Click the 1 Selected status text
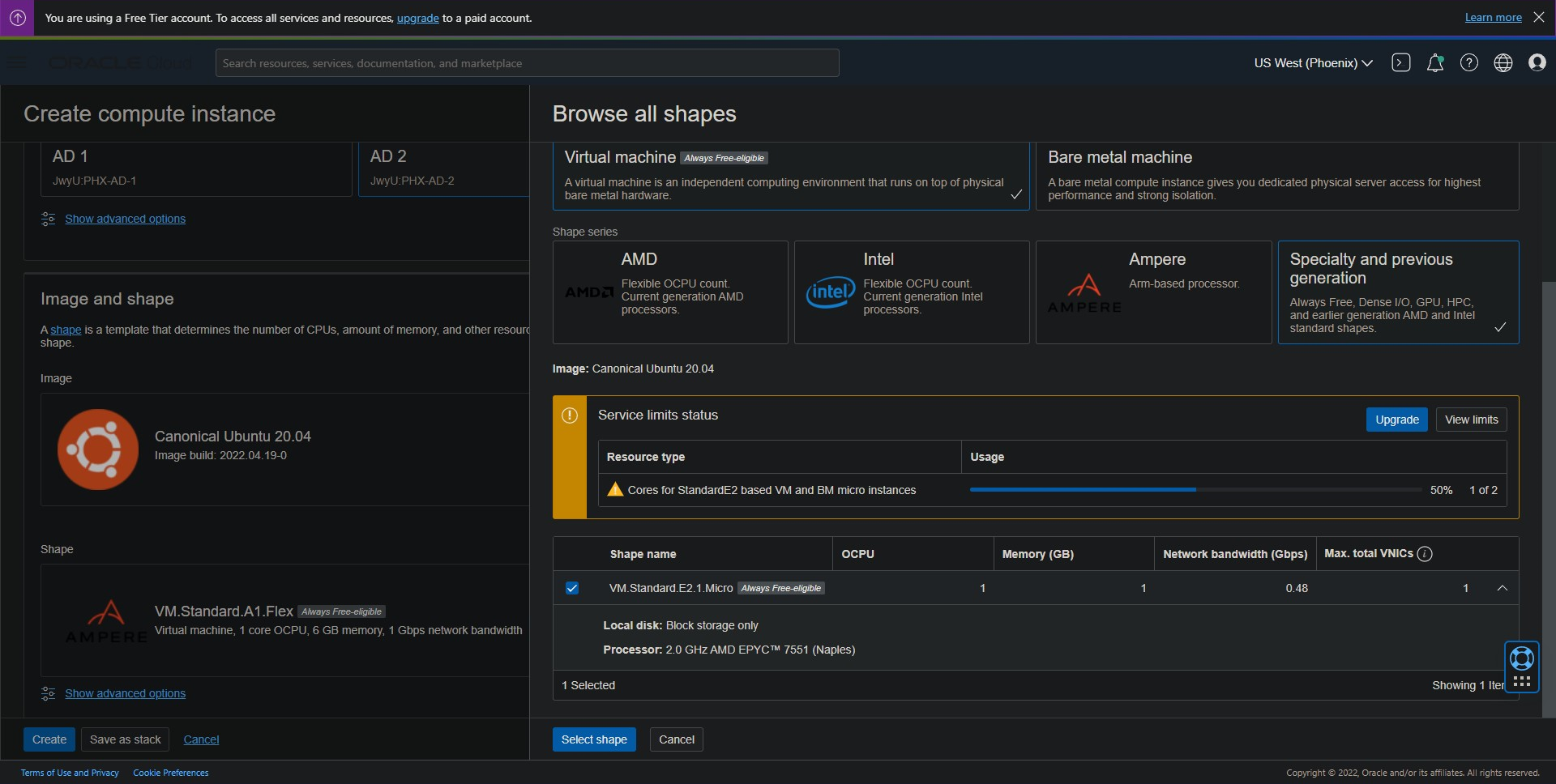The height and width of the screenshot is (784, 1556). click(588, 685)
